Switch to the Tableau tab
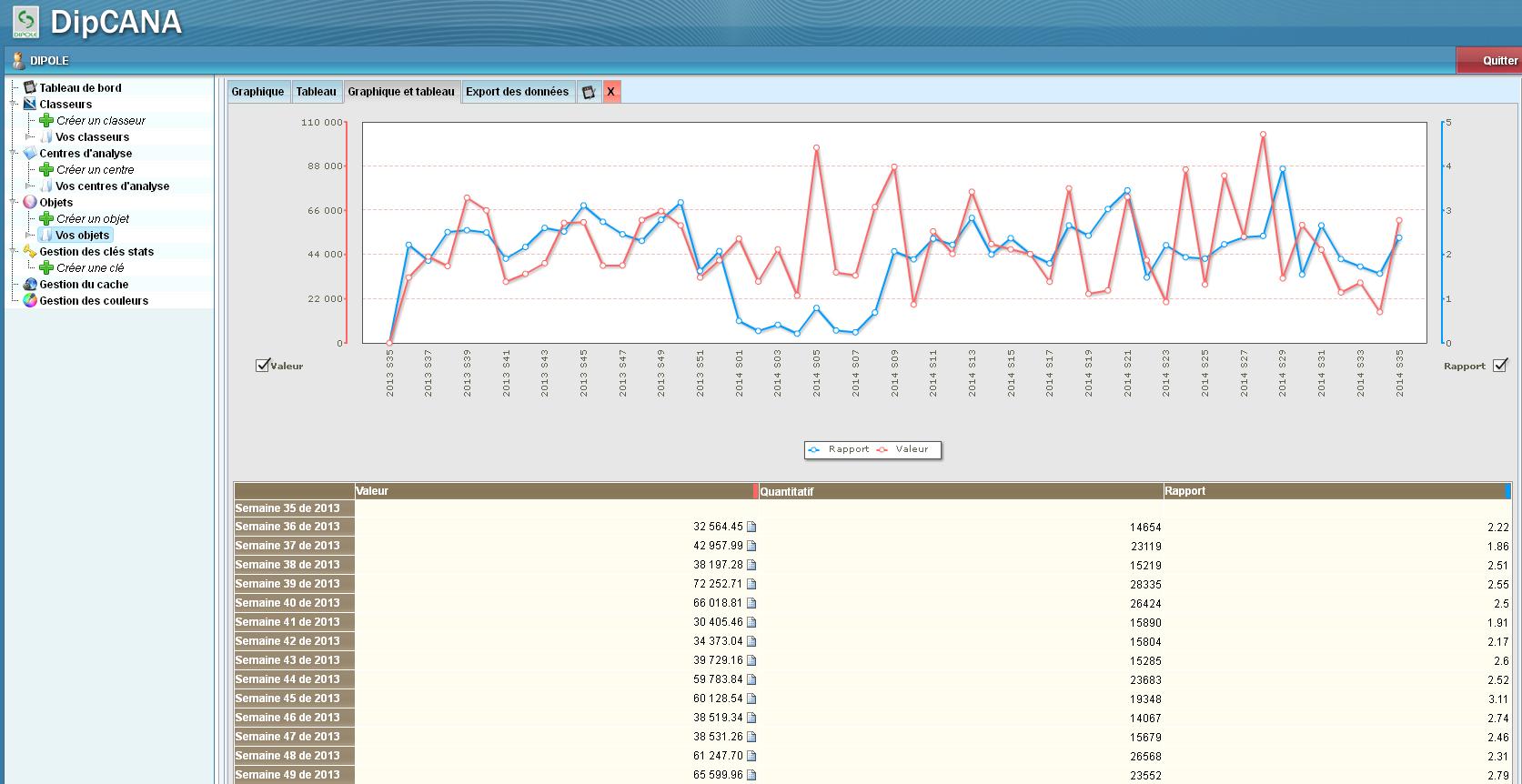The height and width of the screenshot is (784, 1522). coord(317,92)
